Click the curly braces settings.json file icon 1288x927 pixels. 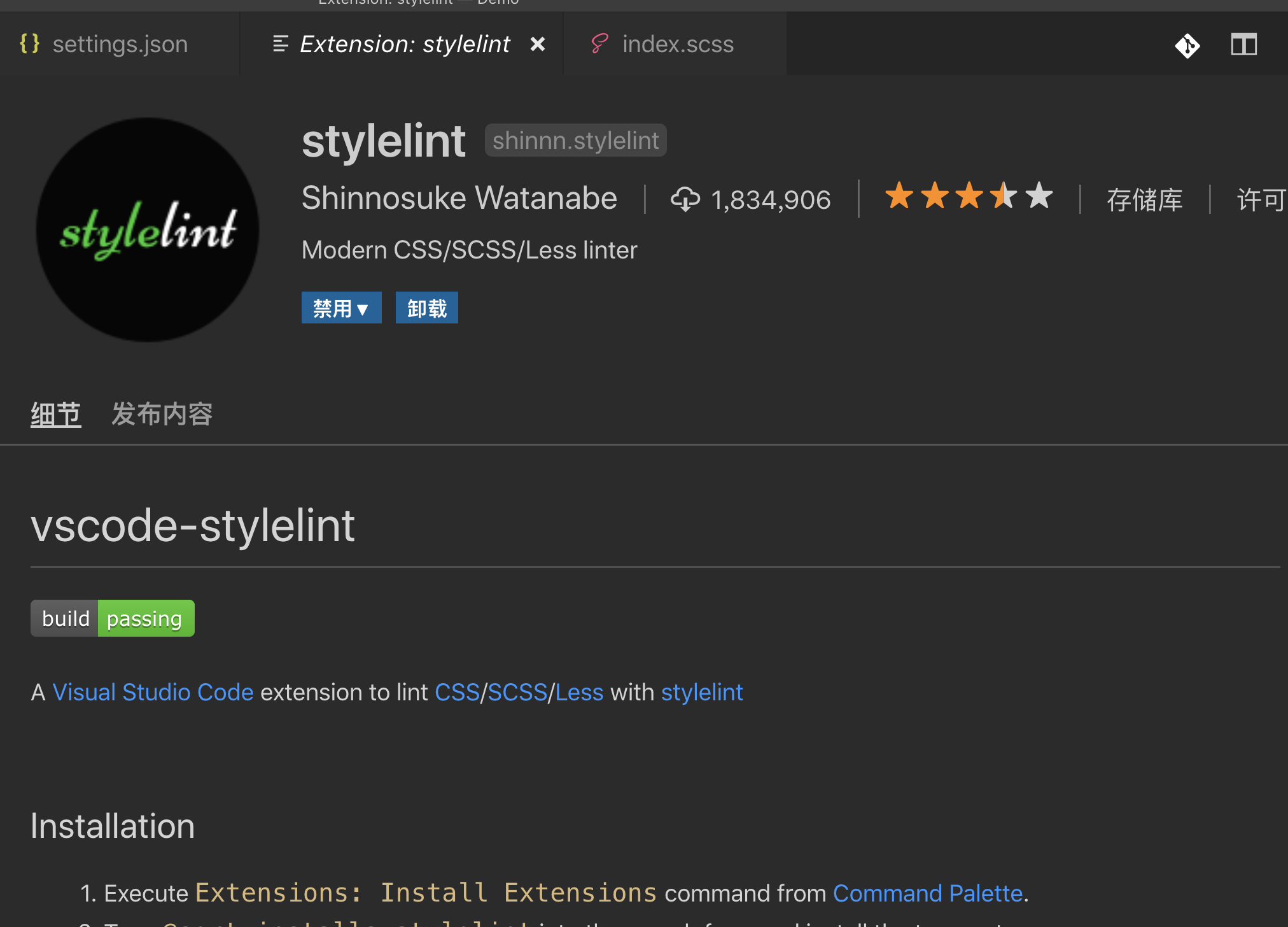[30, 44]
